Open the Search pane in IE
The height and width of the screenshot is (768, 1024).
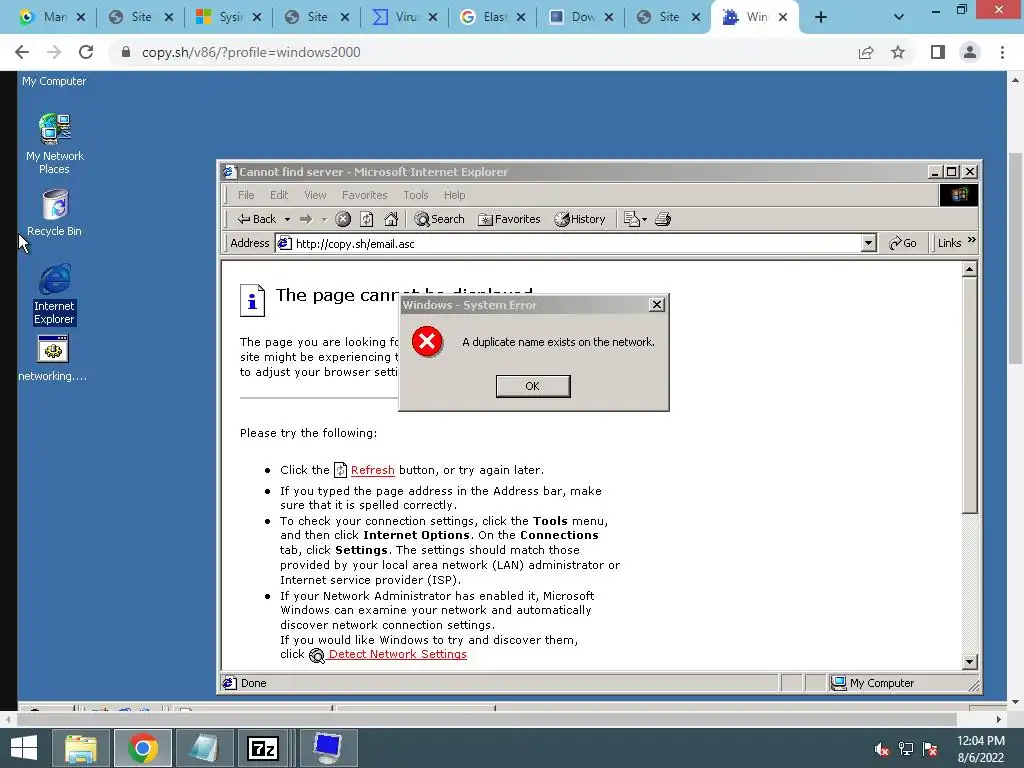coord(440,219)
